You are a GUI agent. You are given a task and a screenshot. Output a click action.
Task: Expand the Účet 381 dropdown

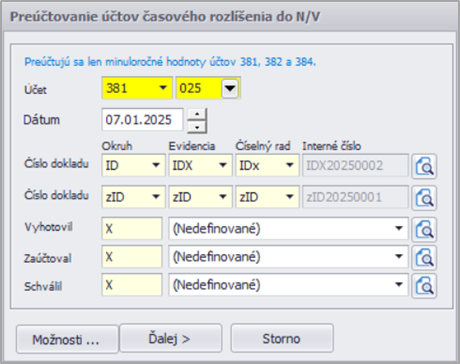point(163,88)
